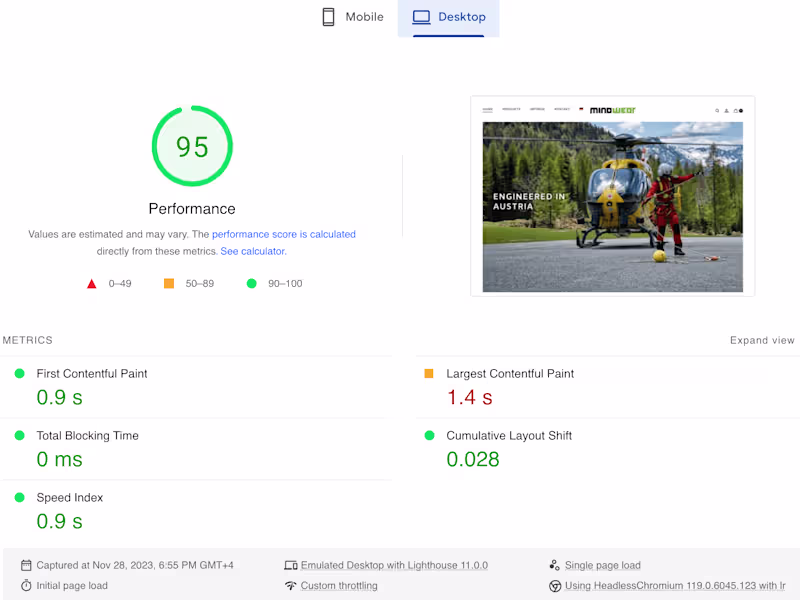Click Expand view
This screenshot has width=800, height=600.
763,340
